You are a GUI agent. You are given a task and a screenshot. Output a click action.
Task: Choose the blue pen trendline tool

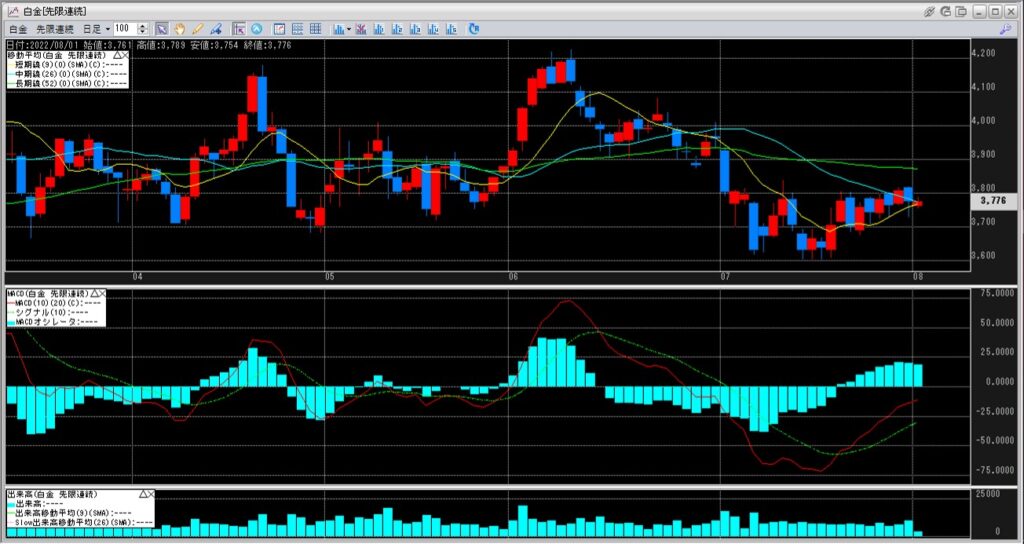click(216, 29)
